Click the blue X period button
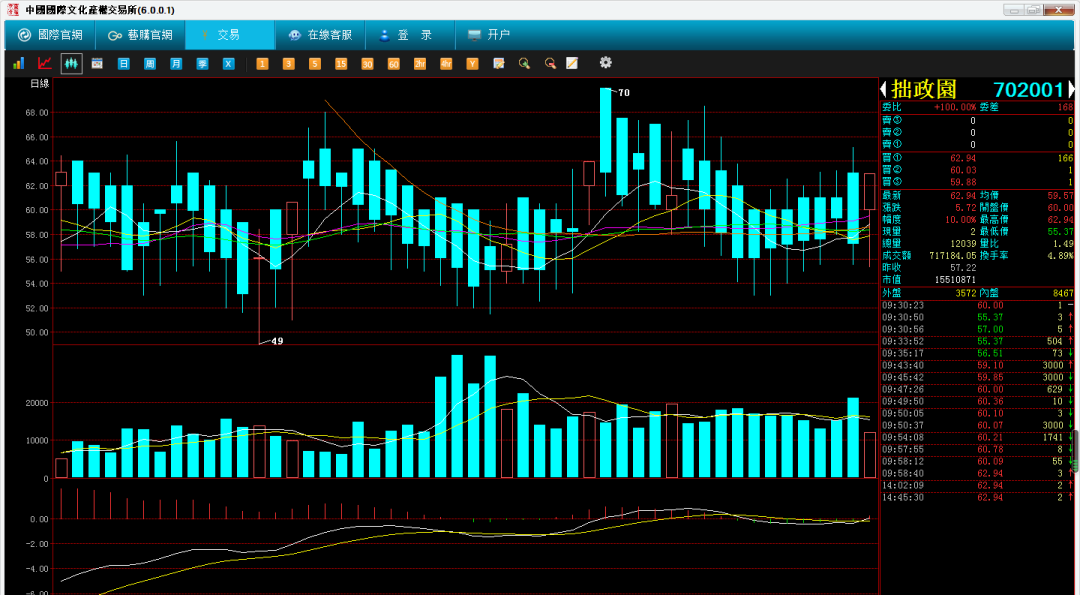The width and height of the screenshot is (1080, 595). click(229, 63)
